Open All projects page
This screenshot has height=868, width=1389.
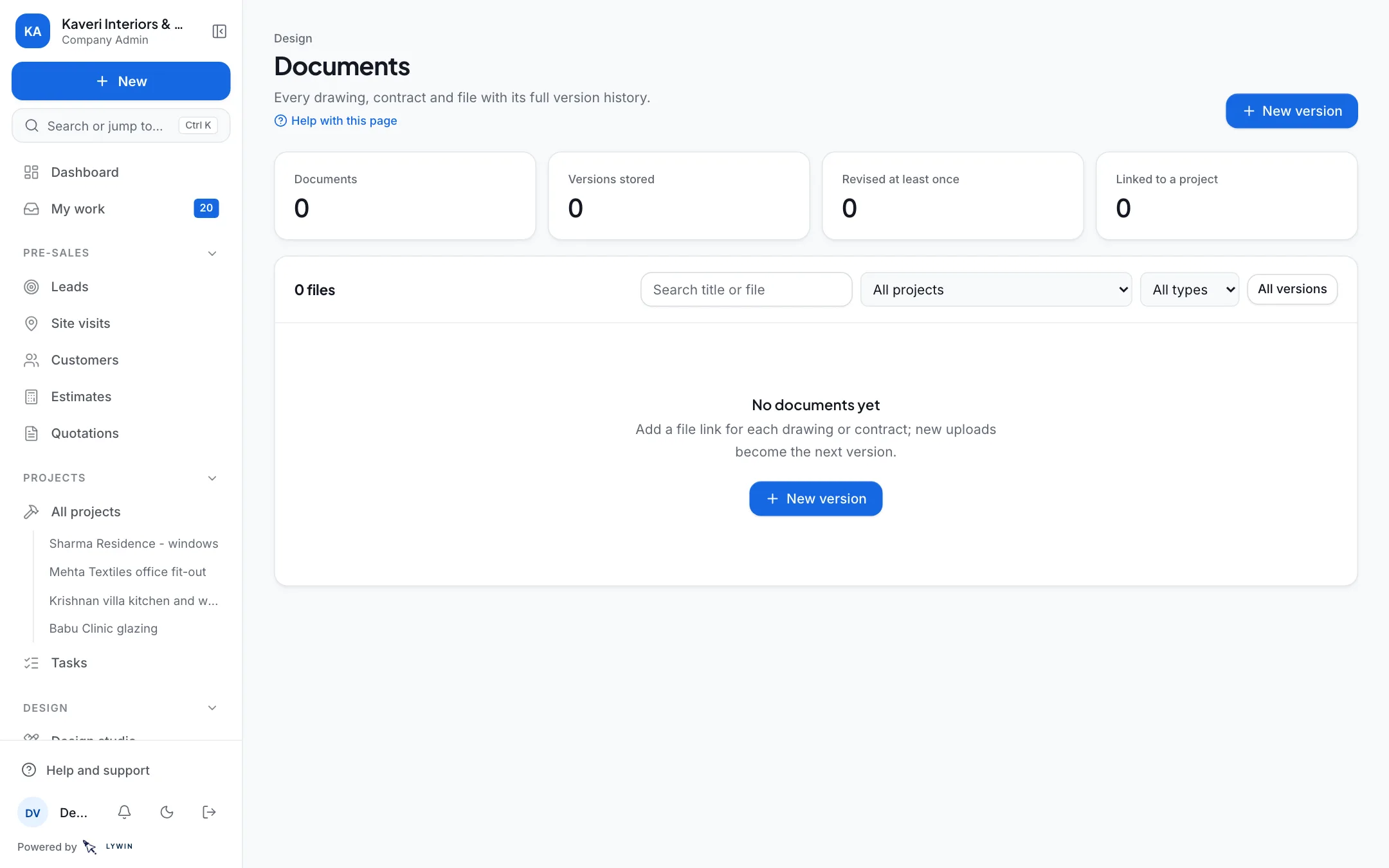[121, 512]
